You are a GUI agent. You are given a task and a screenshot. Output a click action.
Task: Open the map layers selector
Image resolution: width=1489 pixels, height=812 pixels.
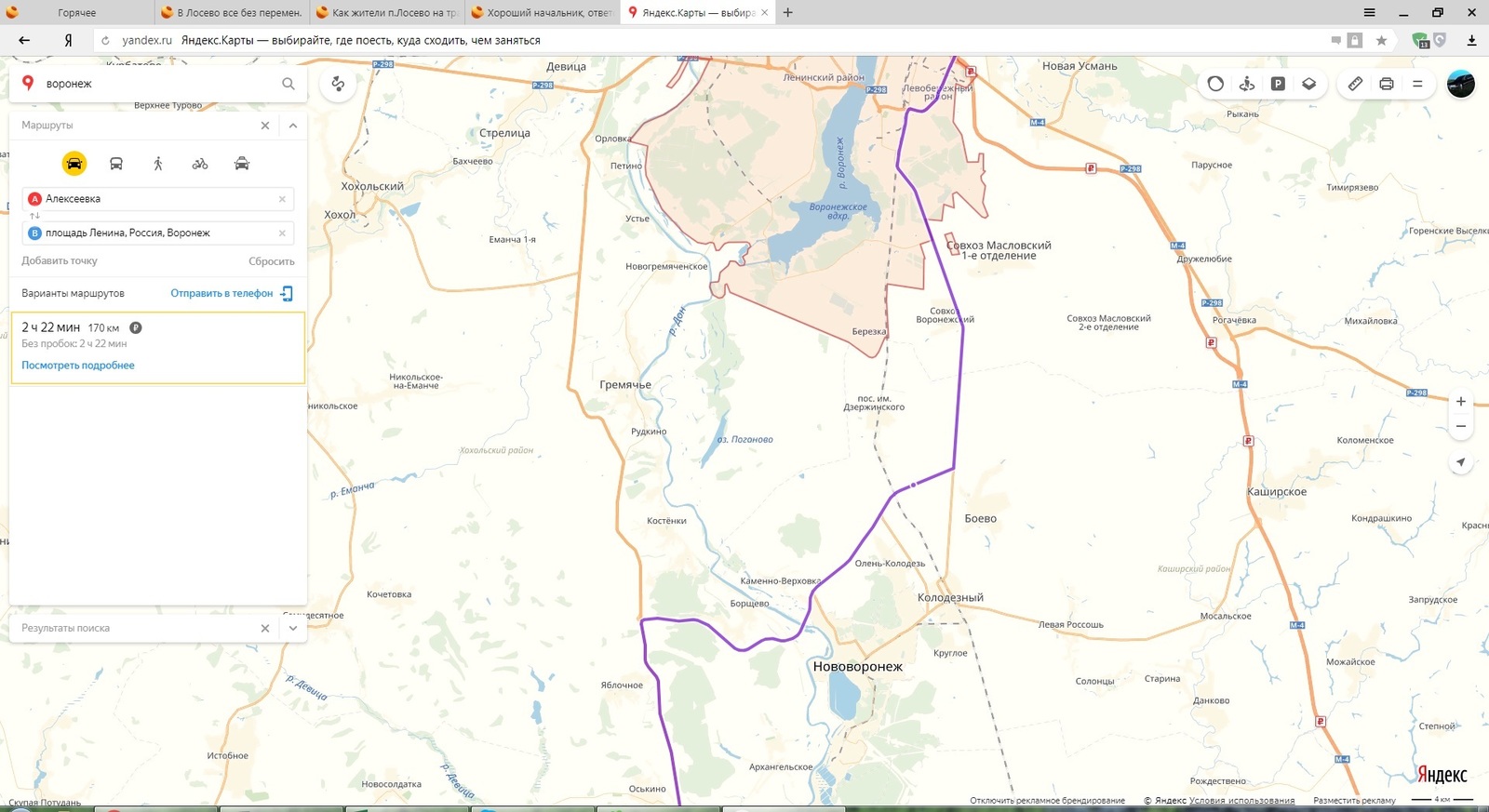(x=1308, y=84)
